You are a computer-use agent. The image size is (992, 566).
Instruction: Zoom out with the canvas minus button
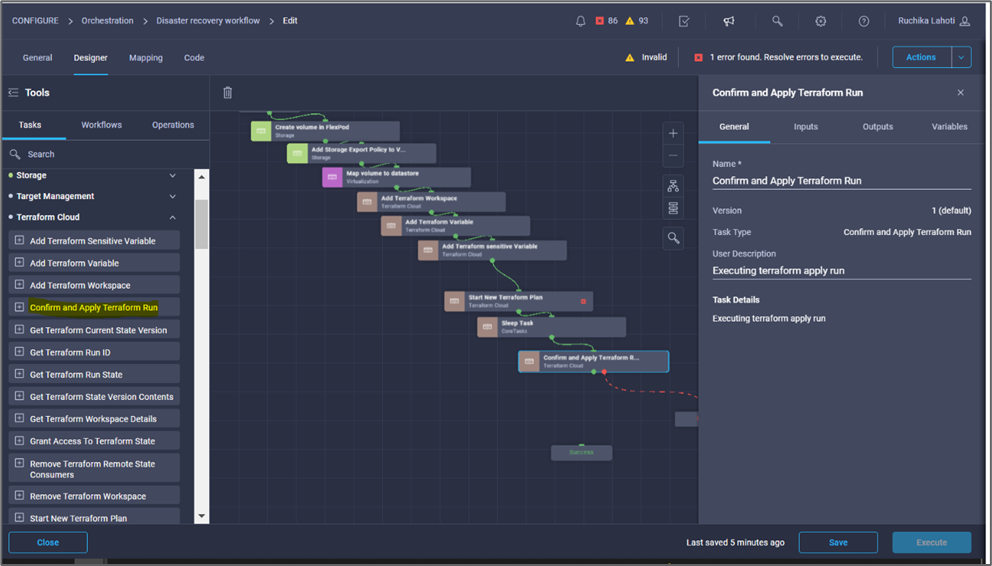coord(673,155)
